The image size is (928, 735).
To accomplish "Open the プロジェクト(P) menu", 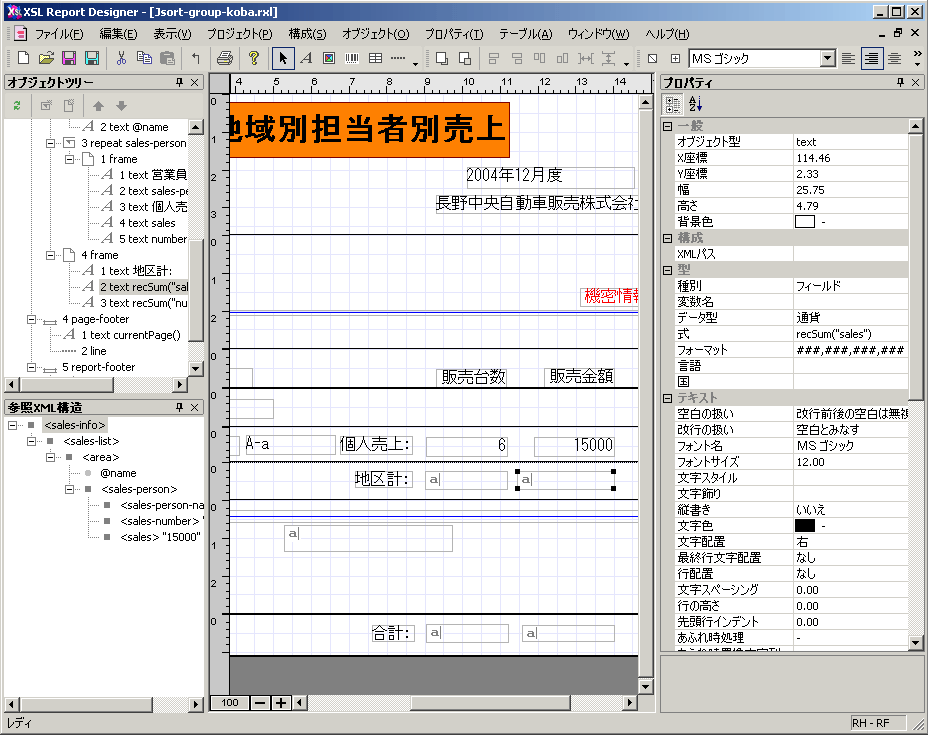I will point(240,34).
